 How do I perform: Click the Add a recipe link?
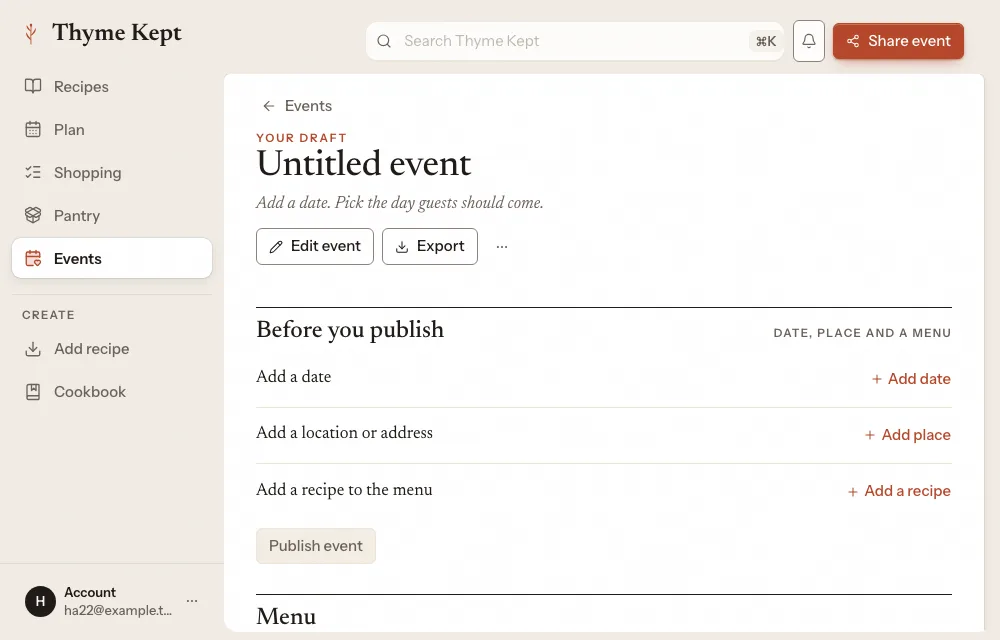pos(899,491)
